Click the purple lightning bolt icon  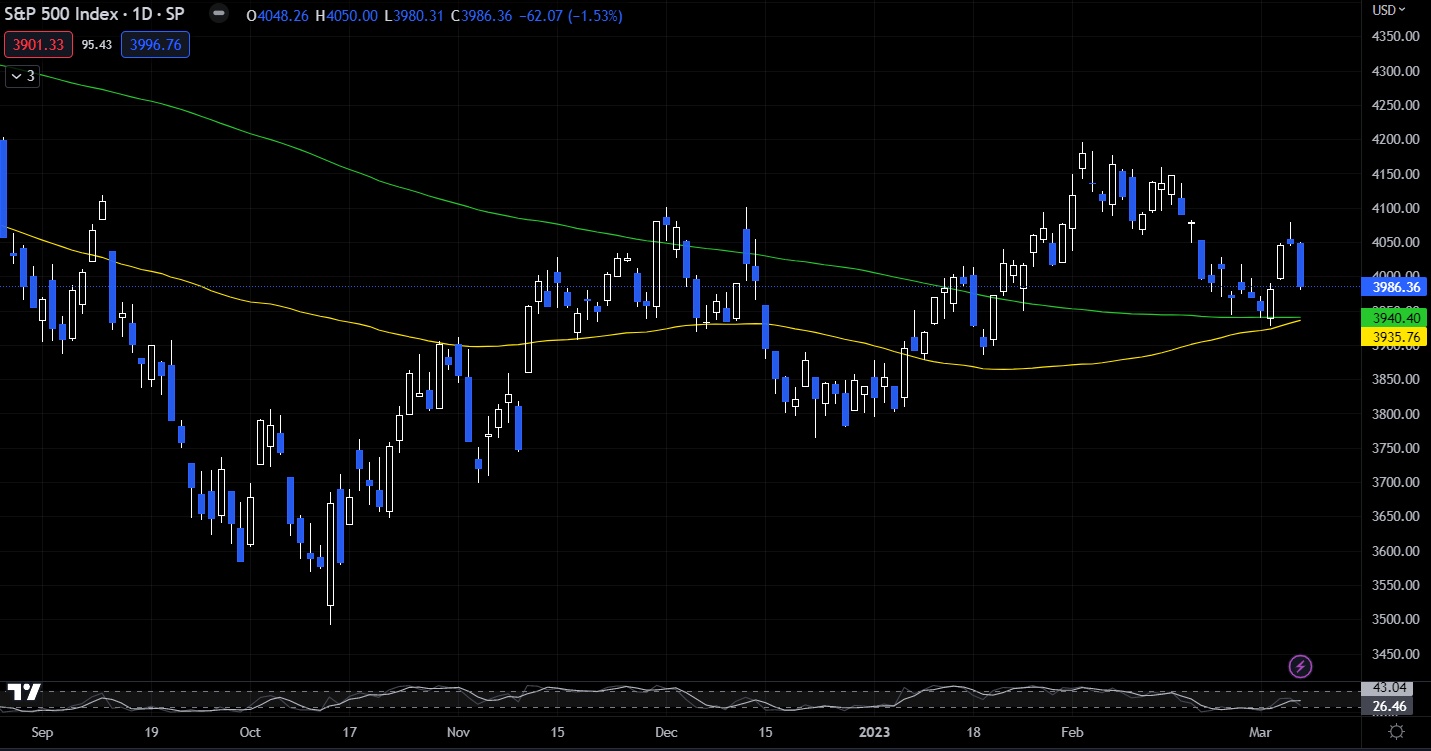[x=1300, y=666]
